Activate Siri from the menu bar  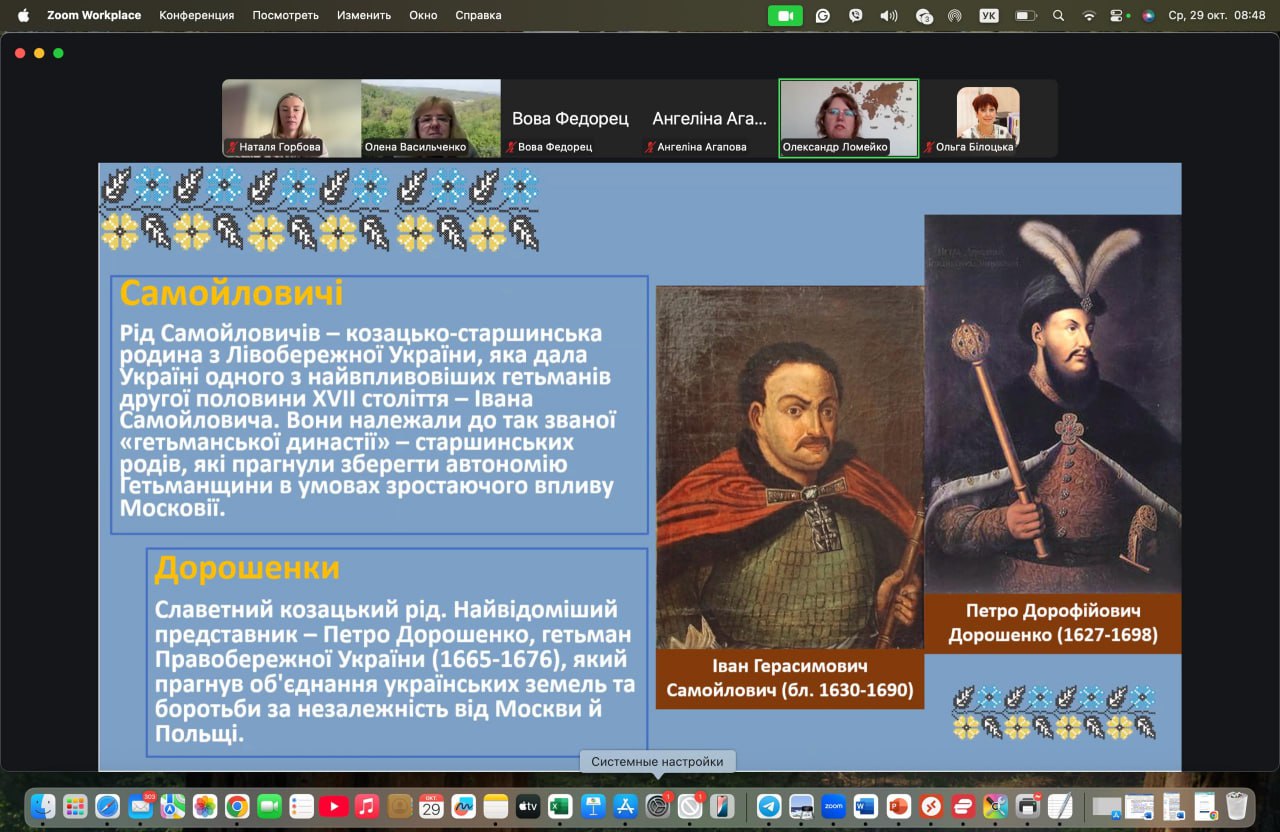pos(1148,16)
